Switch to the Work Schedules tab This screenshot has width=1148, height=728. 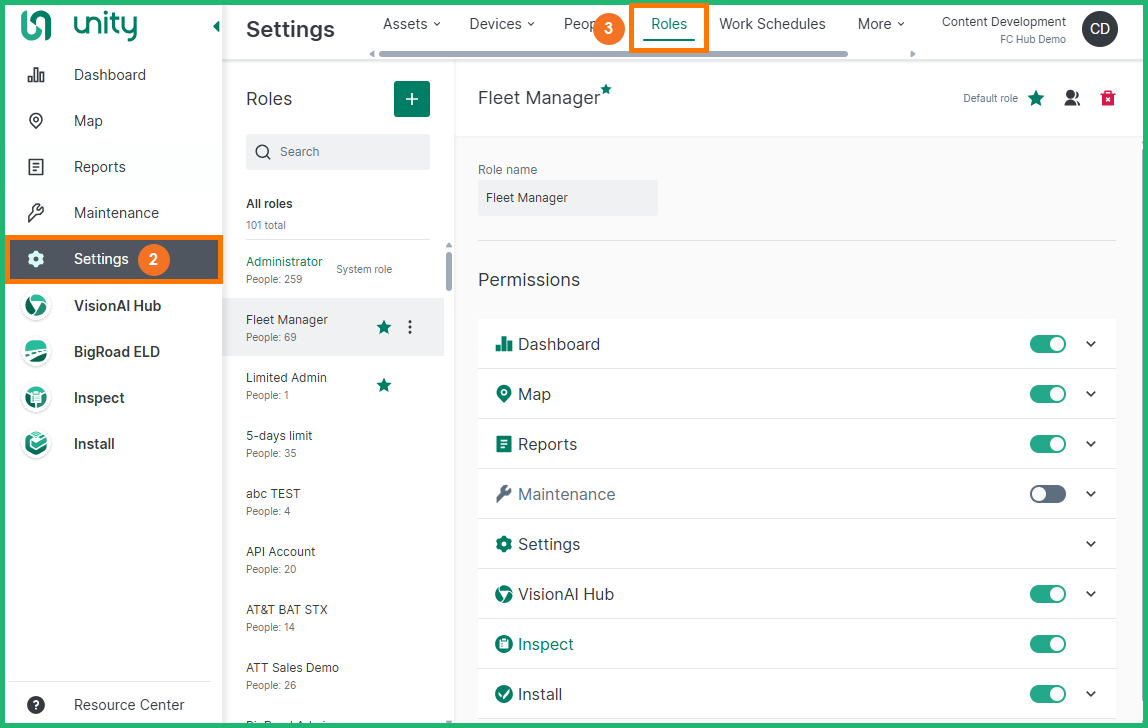point(772,24)
